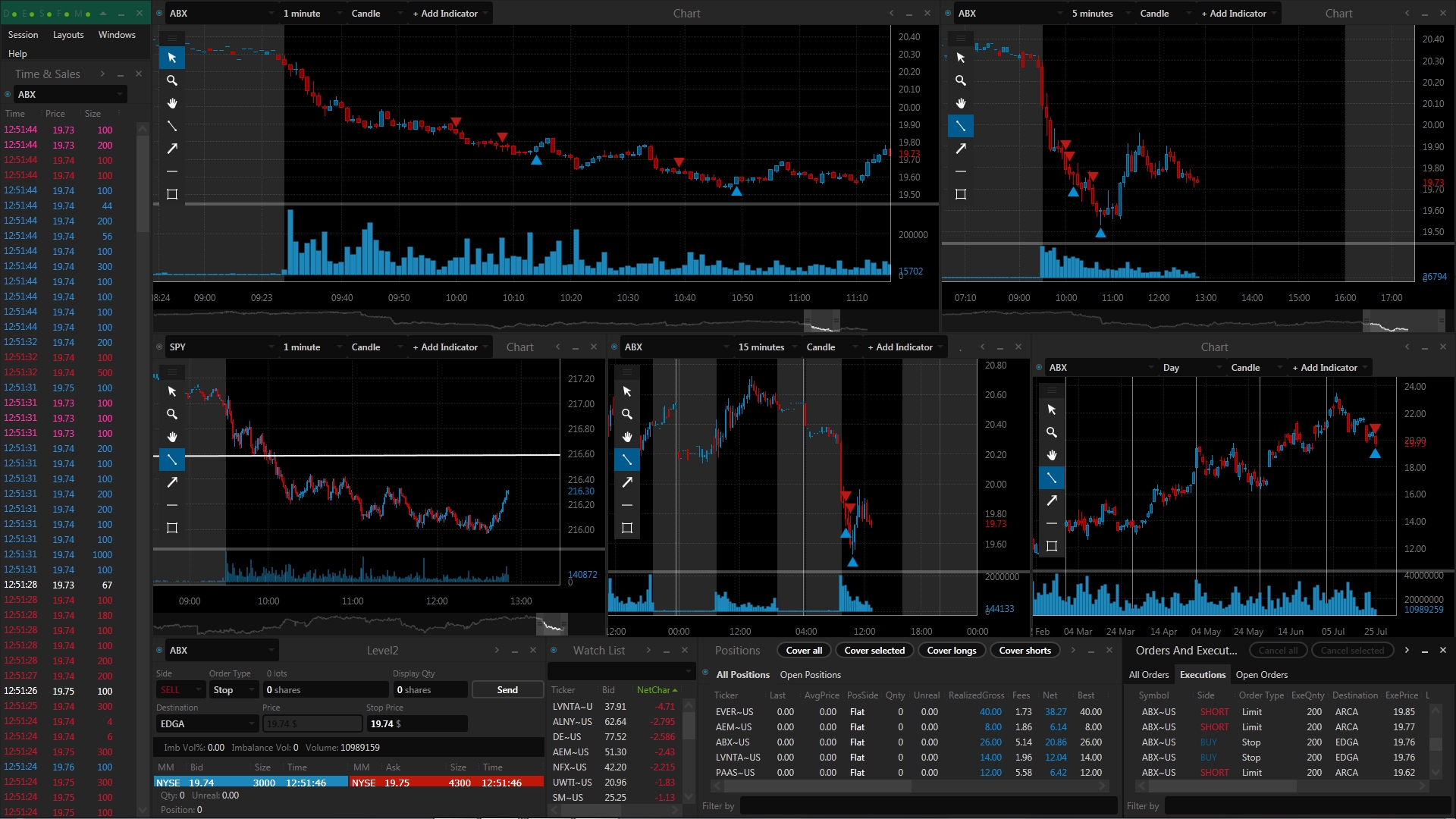Select zoom tool in ABX 15-minute chart
The image size is (1456, 819).
point(627,414)
